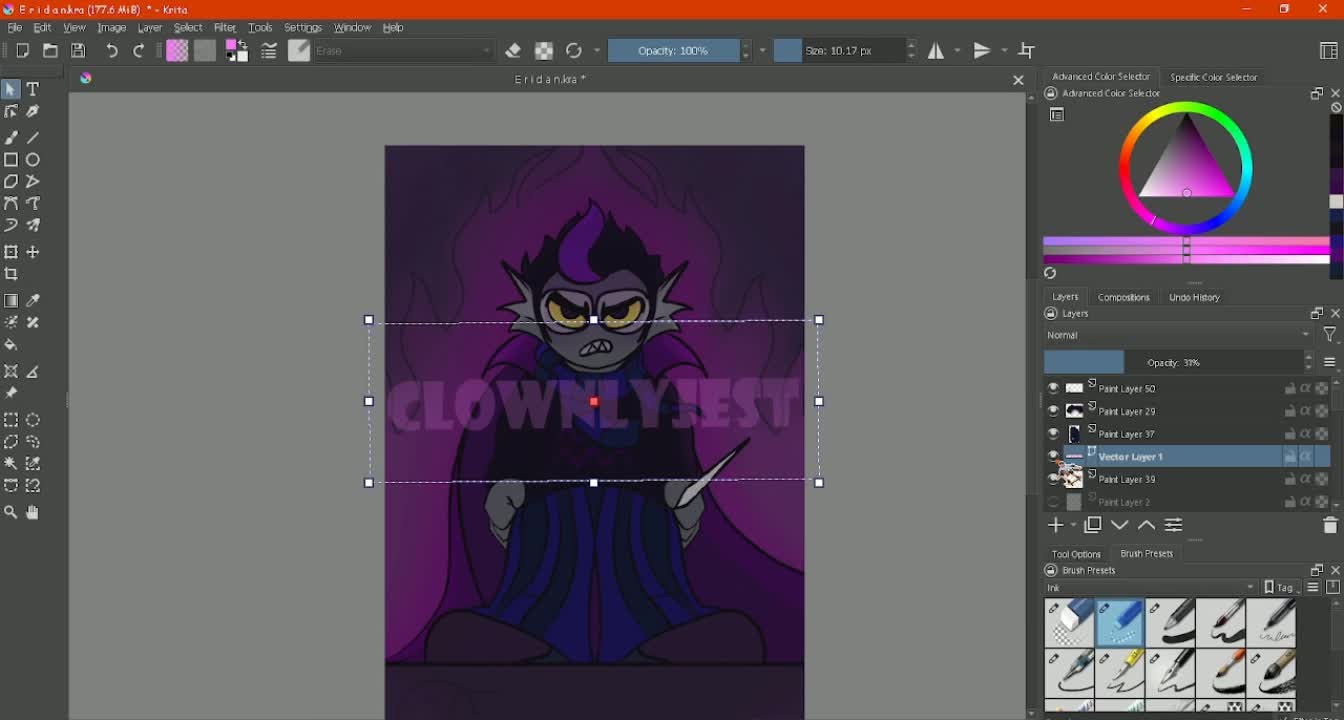Select the Zoom magnifier tool
This screenshot has height=720, width=1344.
[x=11, y=512]
